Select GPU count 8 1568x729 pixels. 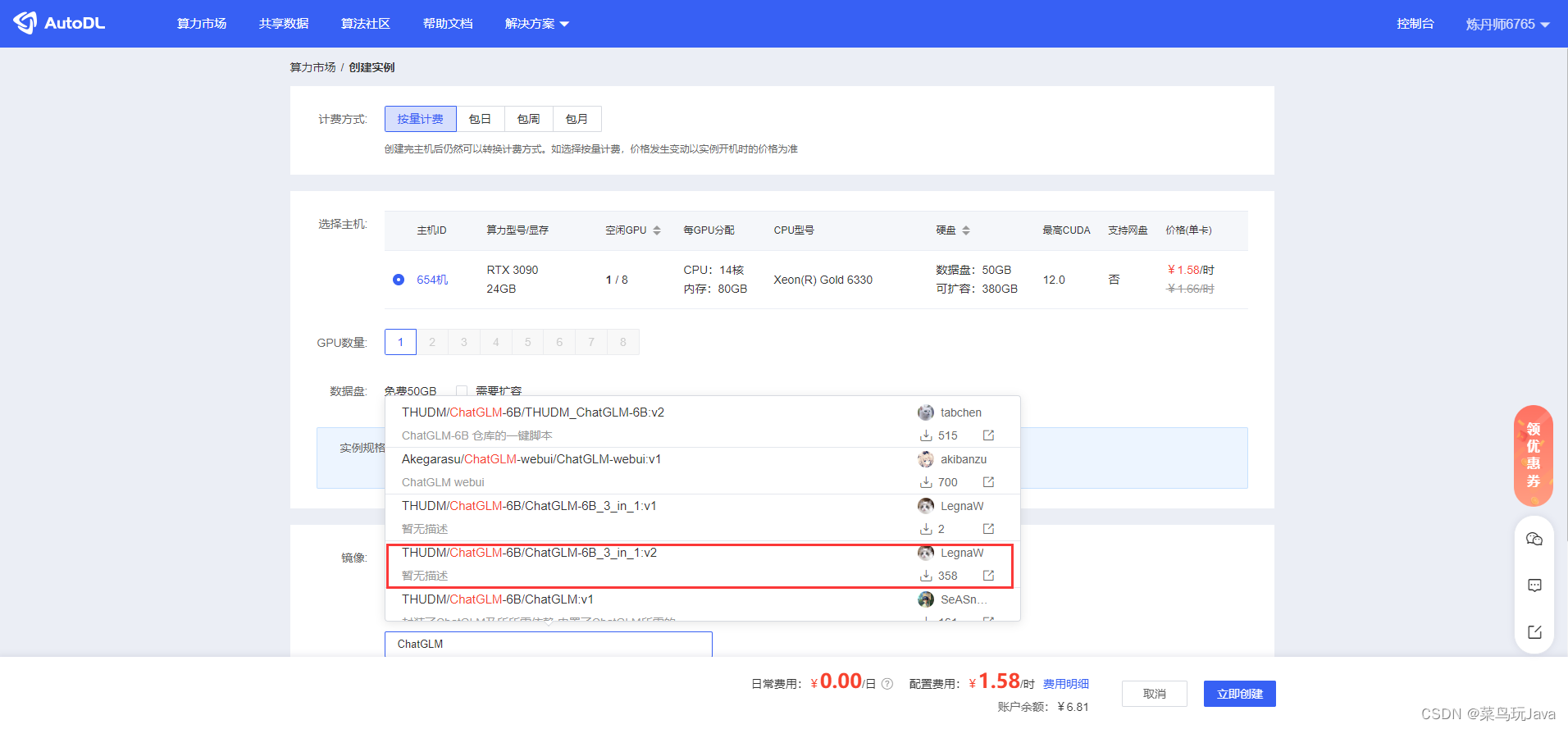(x=623, y=342)
